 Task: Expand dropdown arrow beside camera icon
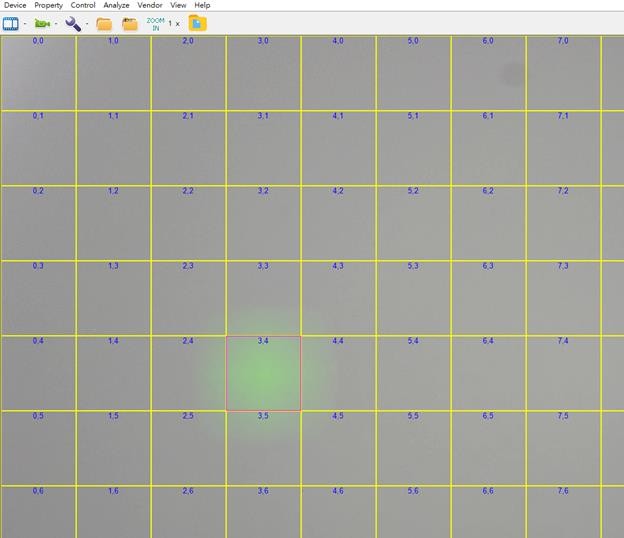[x=56, y=23]
